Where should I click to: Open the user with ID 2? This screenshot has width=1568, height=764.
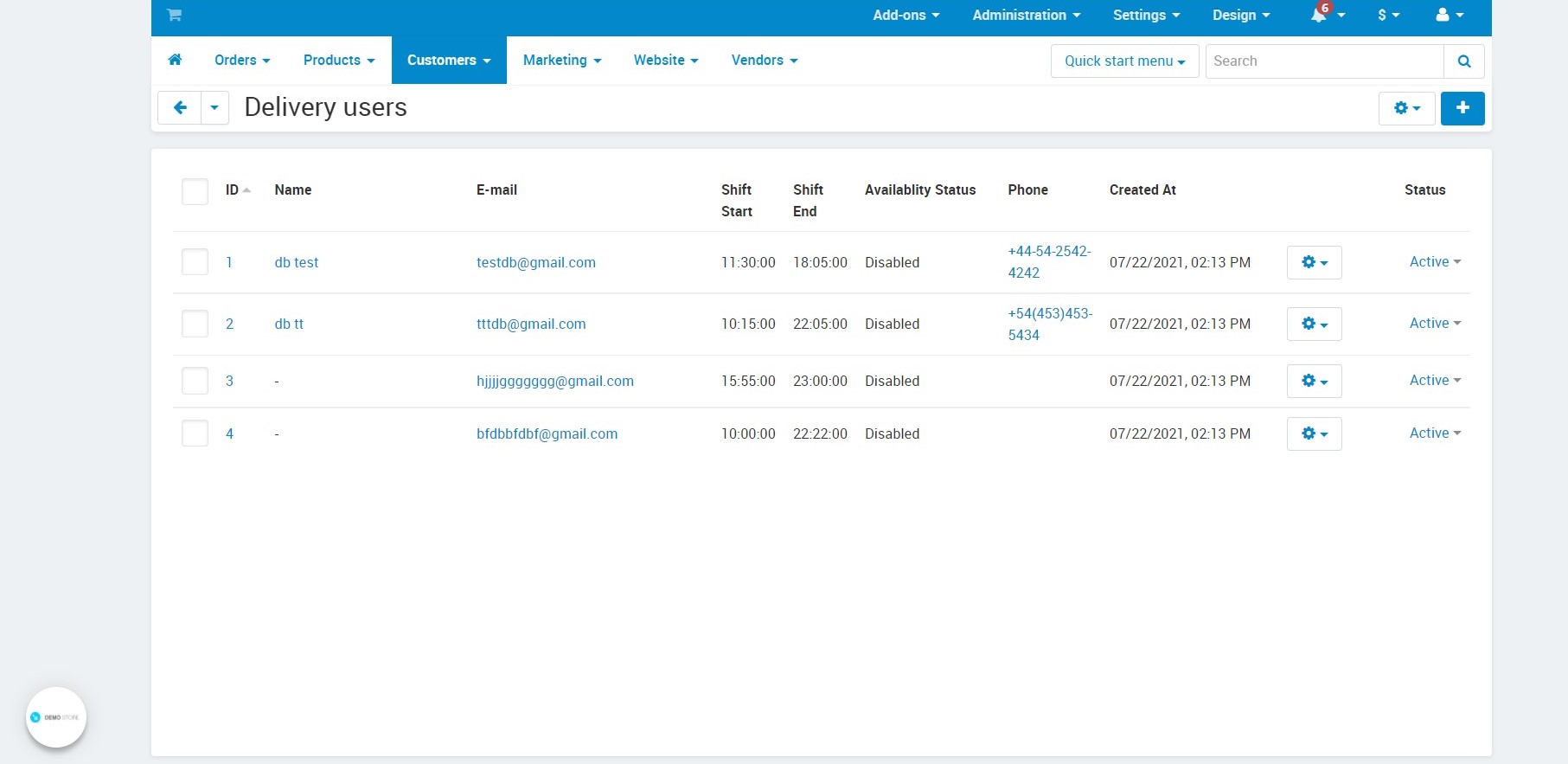[229, 324]
